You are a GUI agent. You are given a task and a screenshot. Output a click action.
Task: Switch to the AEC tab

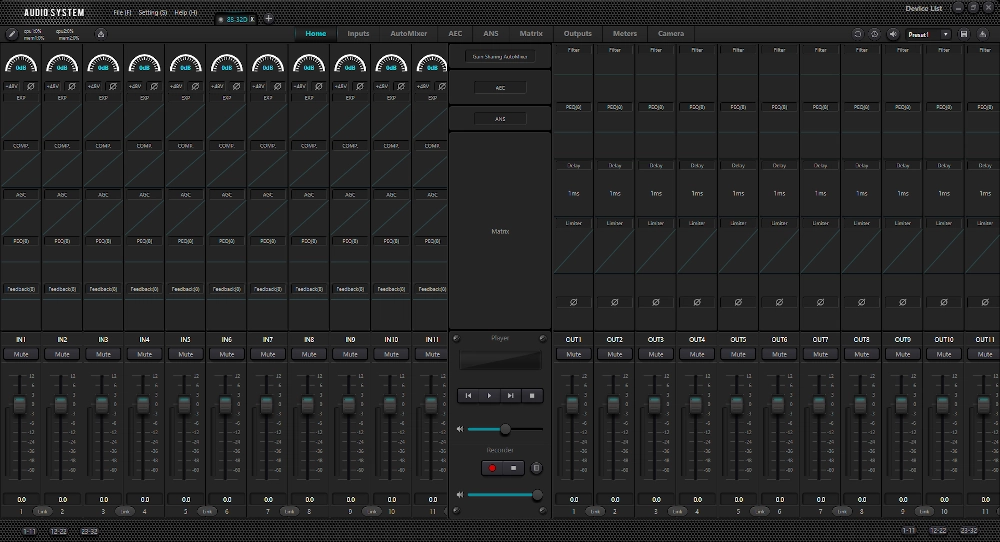455,34
